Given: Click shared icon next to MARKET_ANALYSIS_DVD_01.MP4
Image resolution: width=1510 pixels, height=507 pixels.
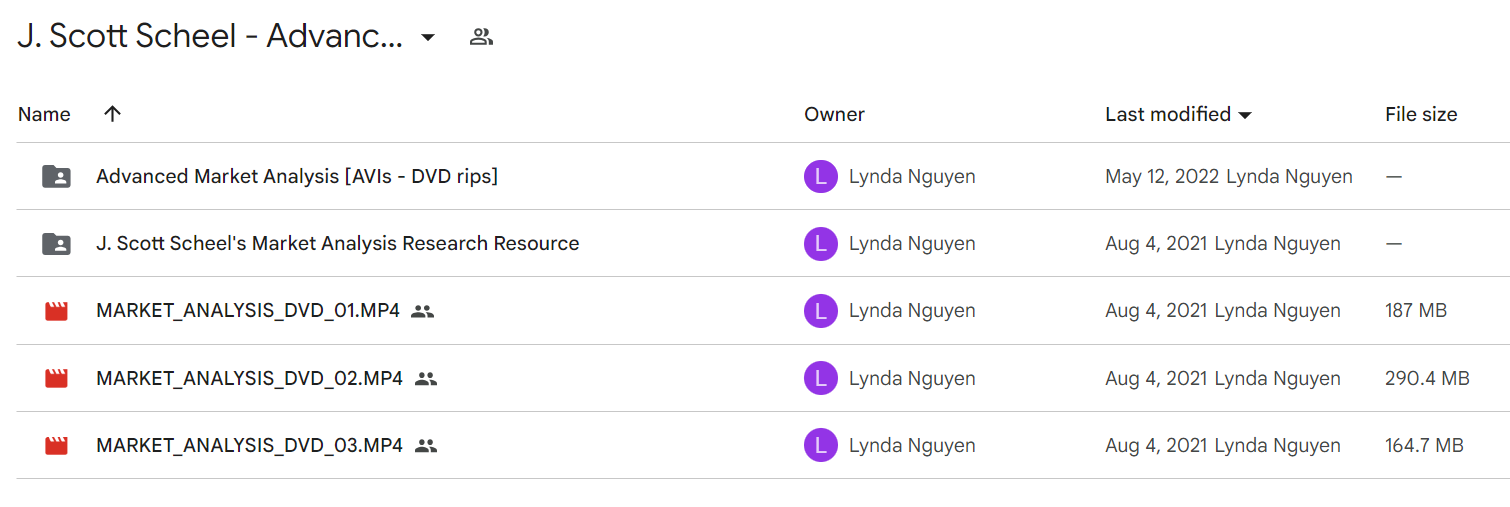Looking at the screenshot, I should [422, 311].
